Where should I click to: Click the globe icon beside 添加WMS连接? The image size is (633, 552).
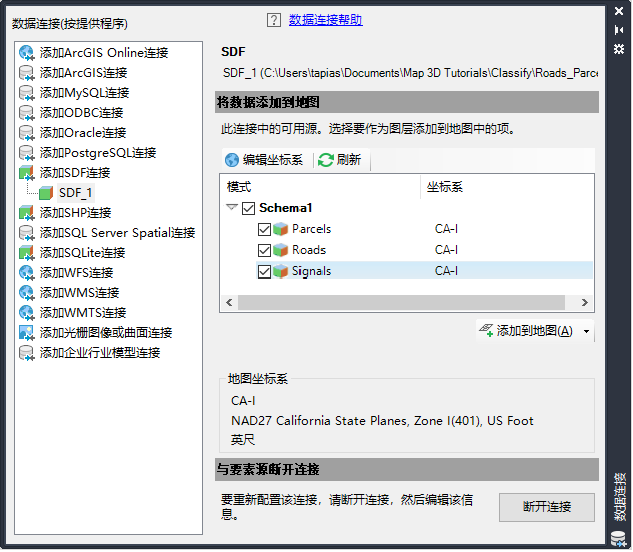click(x=27, y=293)
